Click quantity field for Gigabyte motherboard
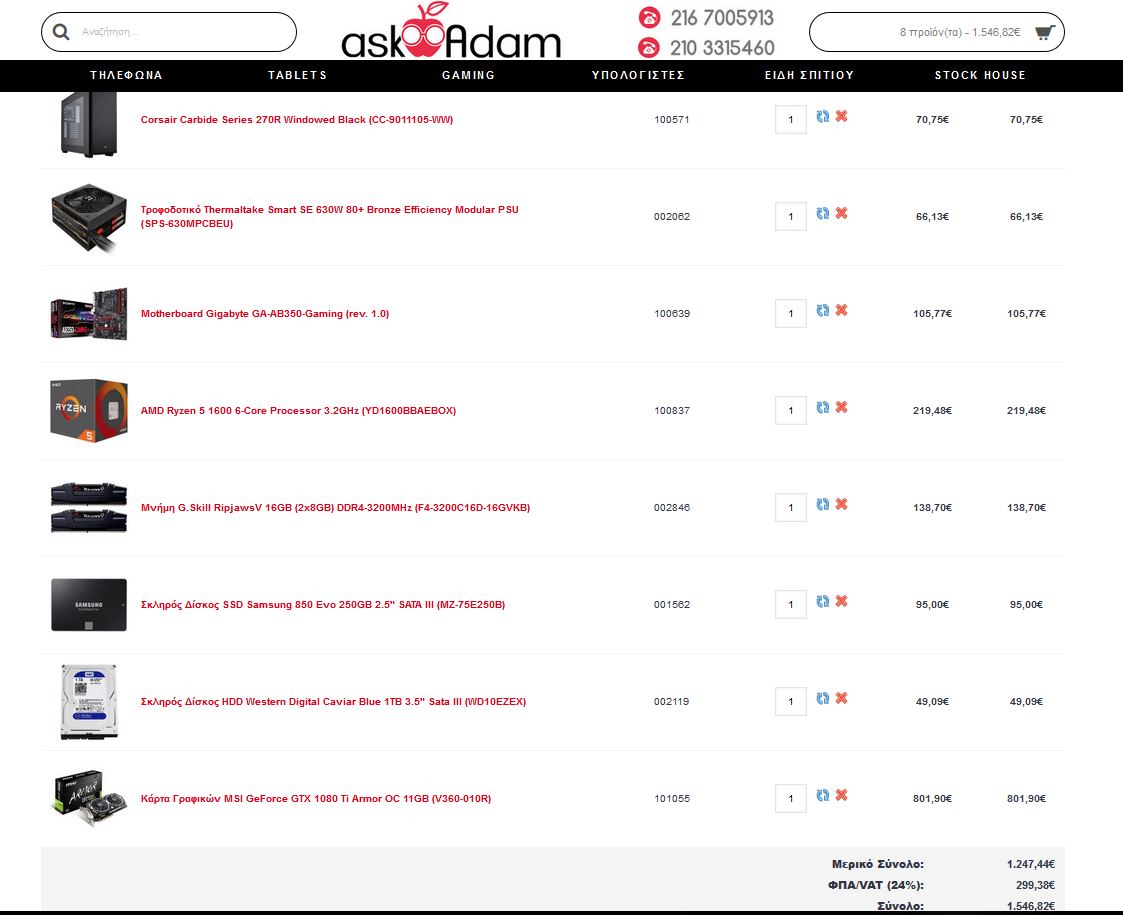Screen dimensions: 1123x915 coord(791,314)
